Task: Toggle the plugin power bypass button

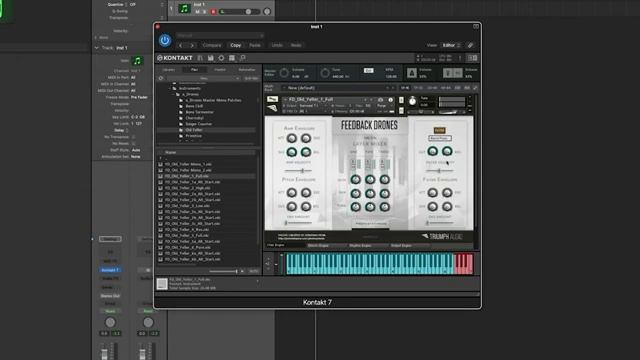Action: [165, 40]
